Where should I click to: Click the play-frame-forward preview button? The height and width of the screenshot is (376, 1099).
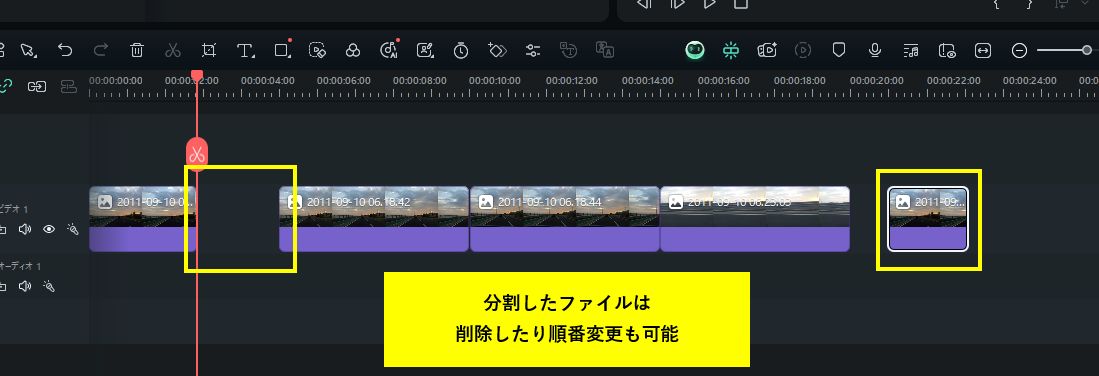pos(677,4)
